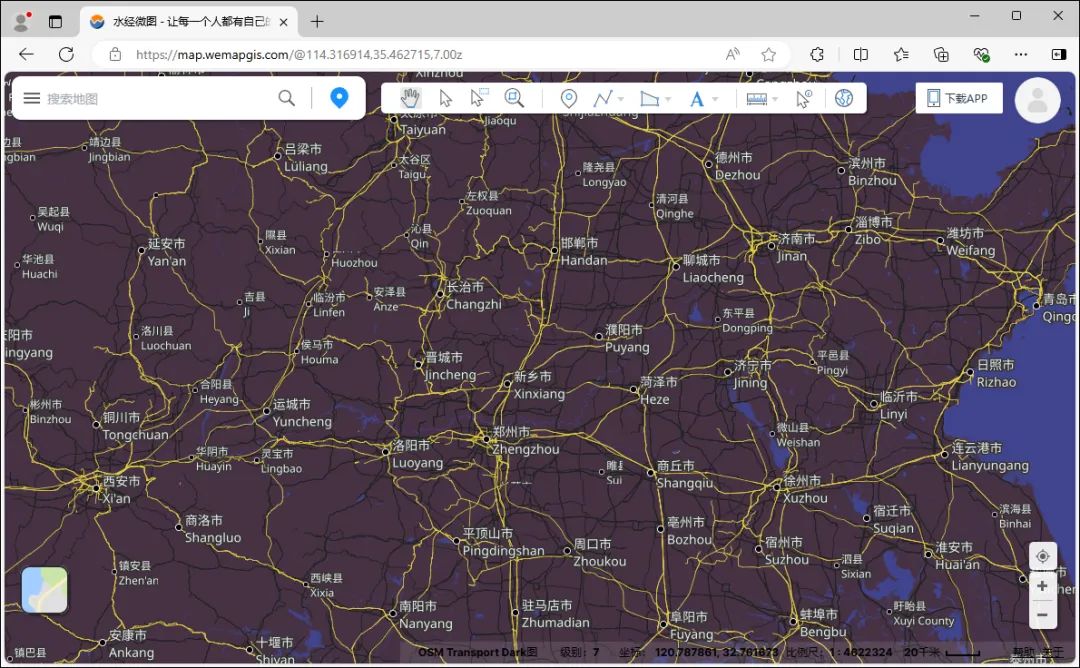Image resolution: width=1080 pixels, height=668 pixels.
Task: Click the map search input field
Action: pyautogui.click(x=158, y=98)
